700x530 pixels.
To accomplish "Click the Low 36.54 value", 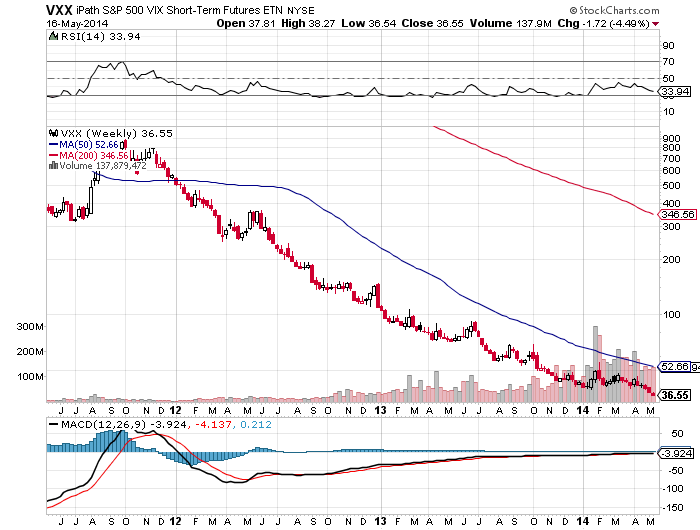I will [x=369, y=23].
